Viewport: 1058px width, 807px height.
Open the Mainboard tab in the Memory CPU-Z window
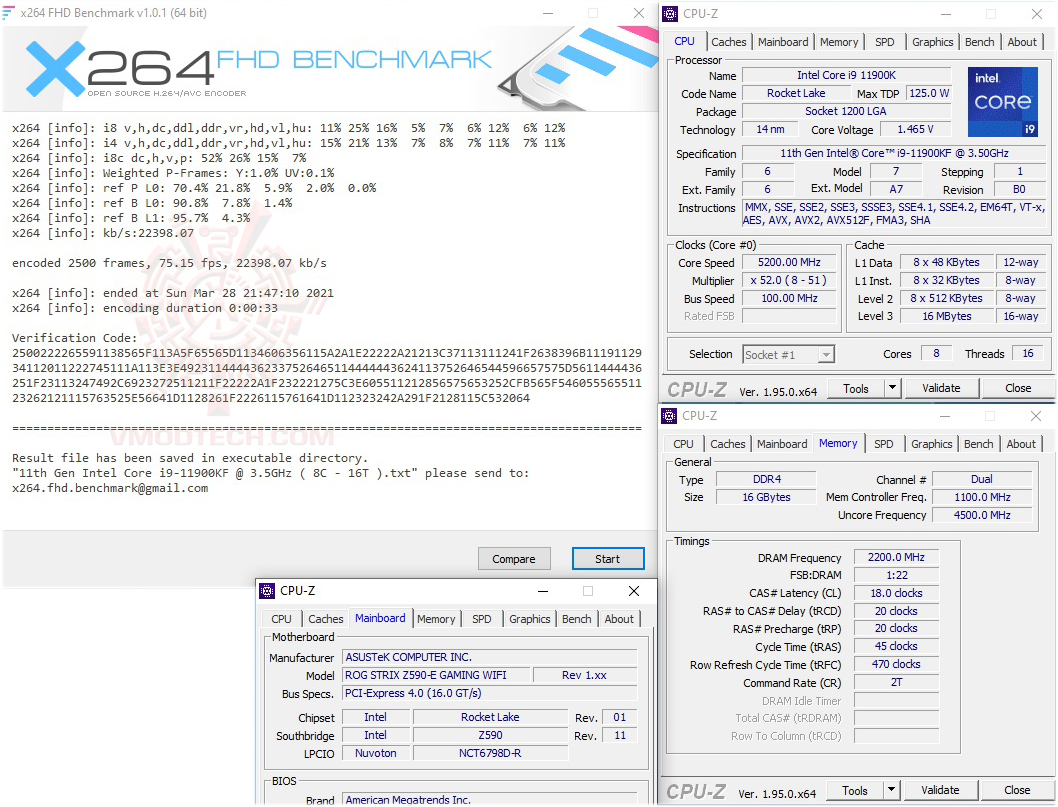tap(782, 444)
